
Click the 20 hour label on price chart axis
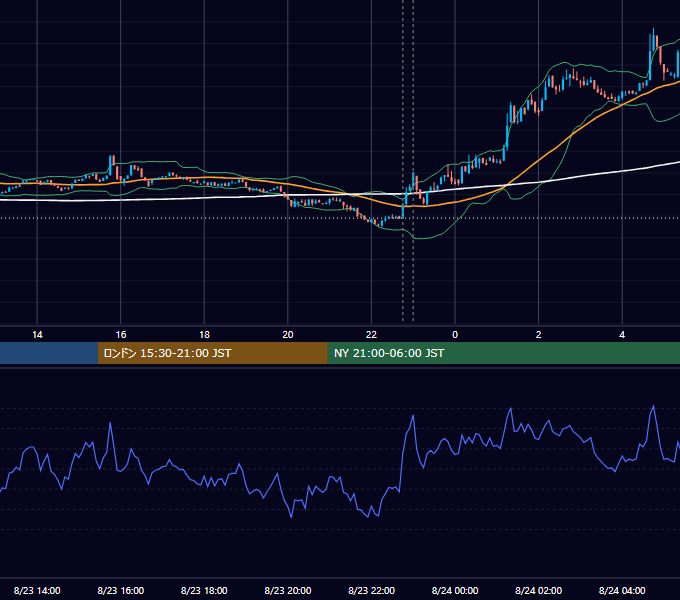pos(288,335)
